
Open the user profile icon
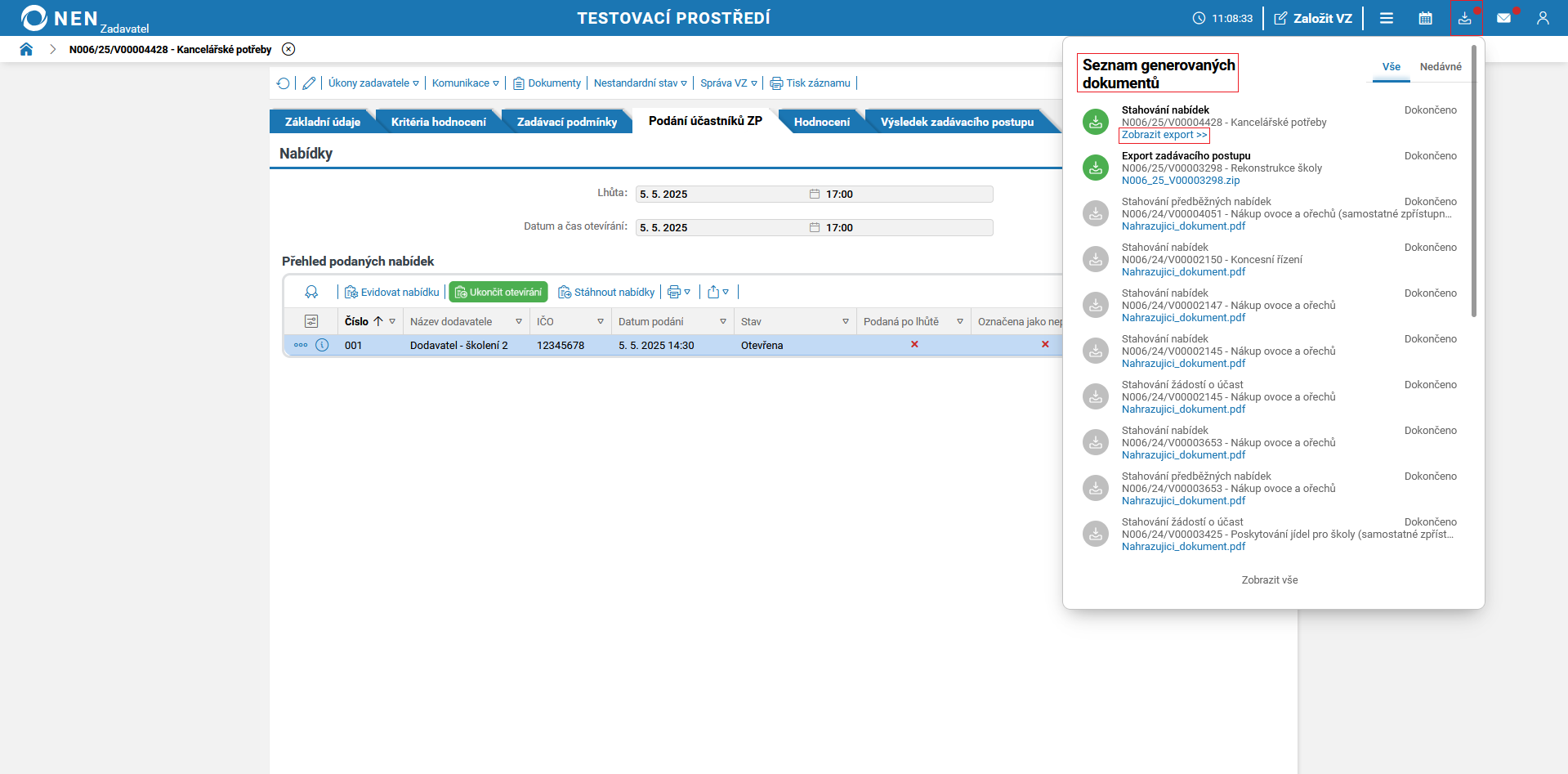click(x=1543, y=18)
